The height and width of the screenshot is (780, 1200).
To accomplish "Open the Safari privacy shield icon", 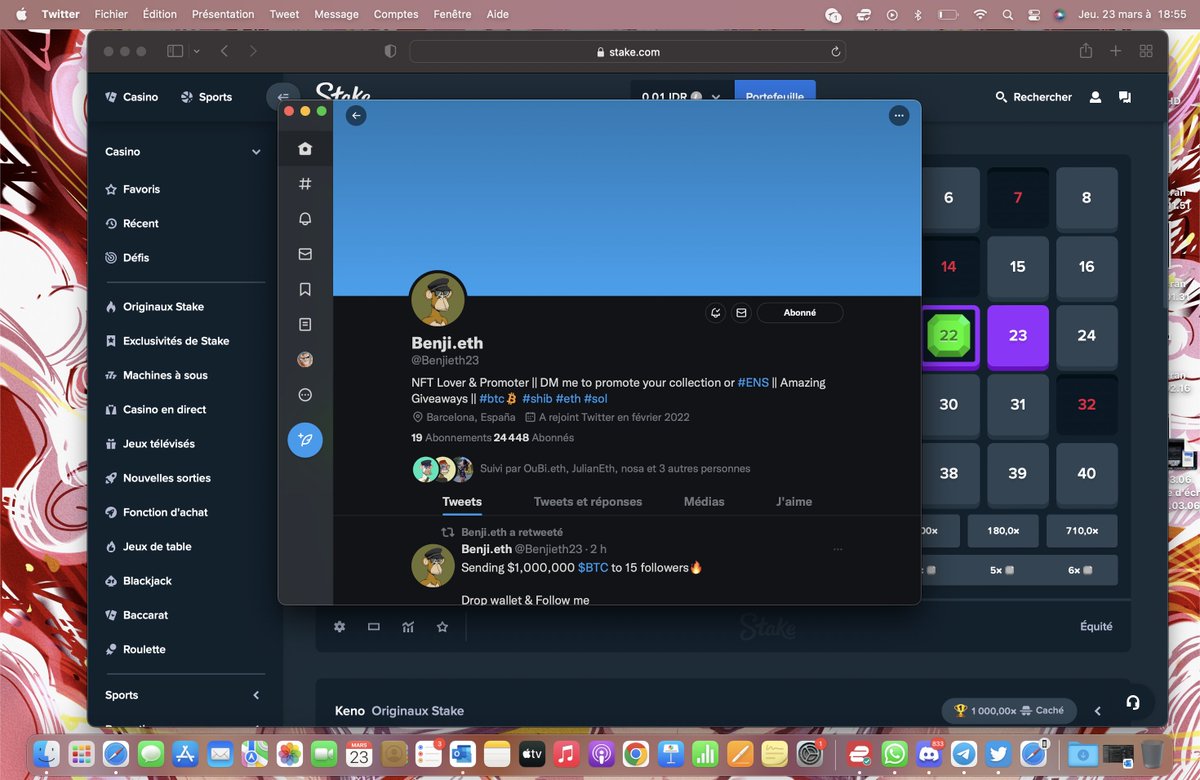I will (390, 51).
